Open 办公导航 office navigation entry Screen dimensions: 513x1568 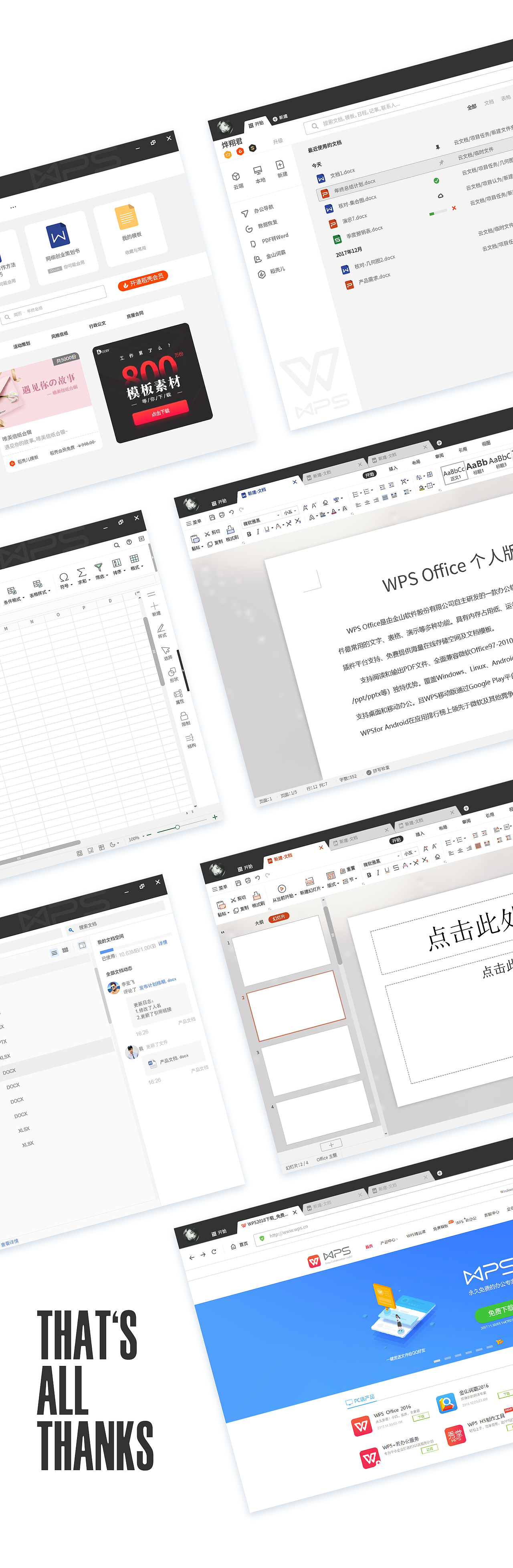[258, 210]
